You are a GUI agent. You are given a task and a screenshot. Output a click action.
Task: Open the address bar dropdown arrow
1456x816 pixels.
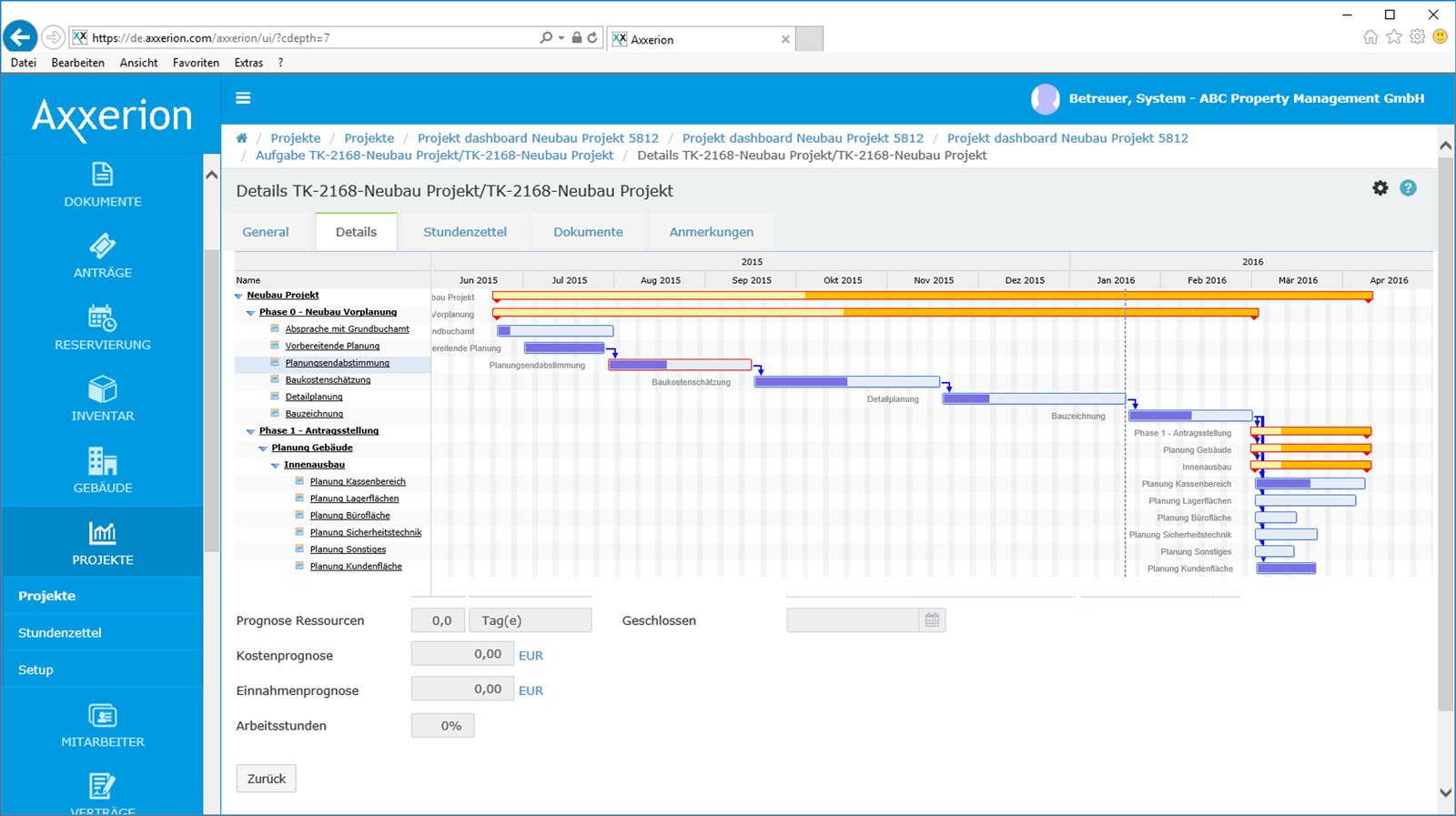click(x=561, y=38)
